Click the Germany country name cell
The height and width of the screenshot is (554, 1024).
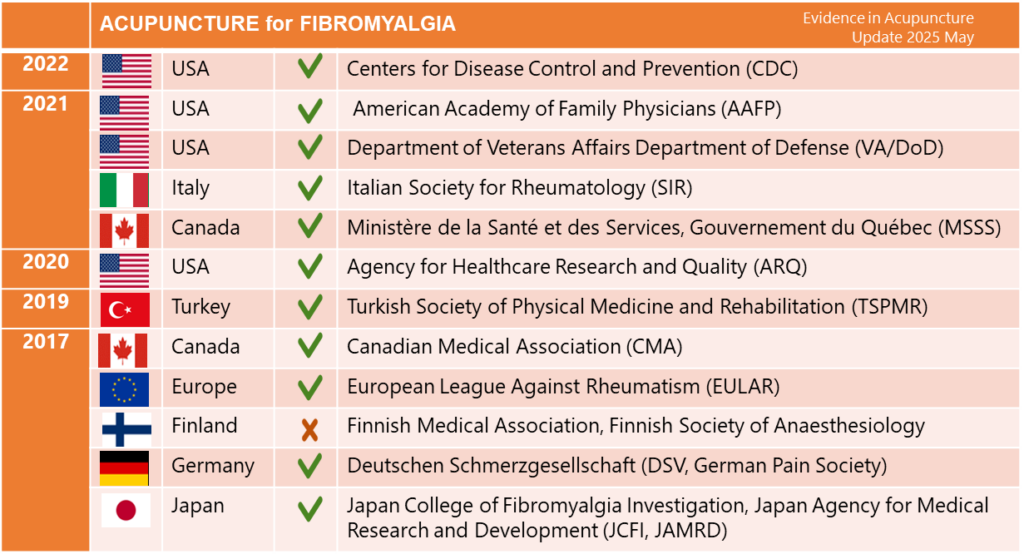click(x=218, y=467)
